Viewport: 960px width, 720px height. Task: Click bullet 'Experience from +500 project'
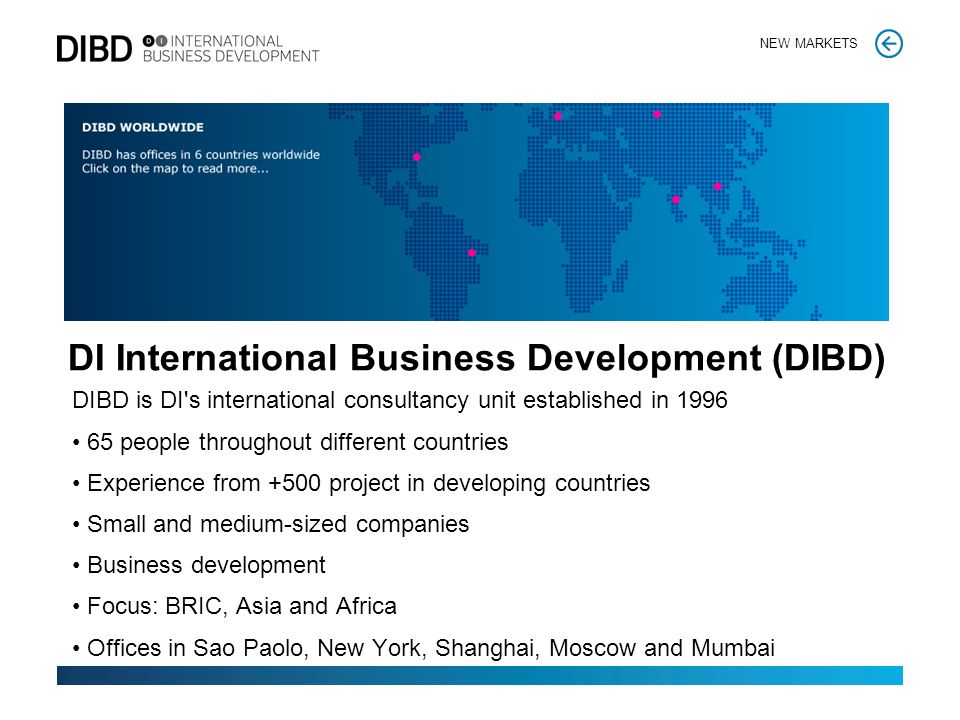point(361,483)
